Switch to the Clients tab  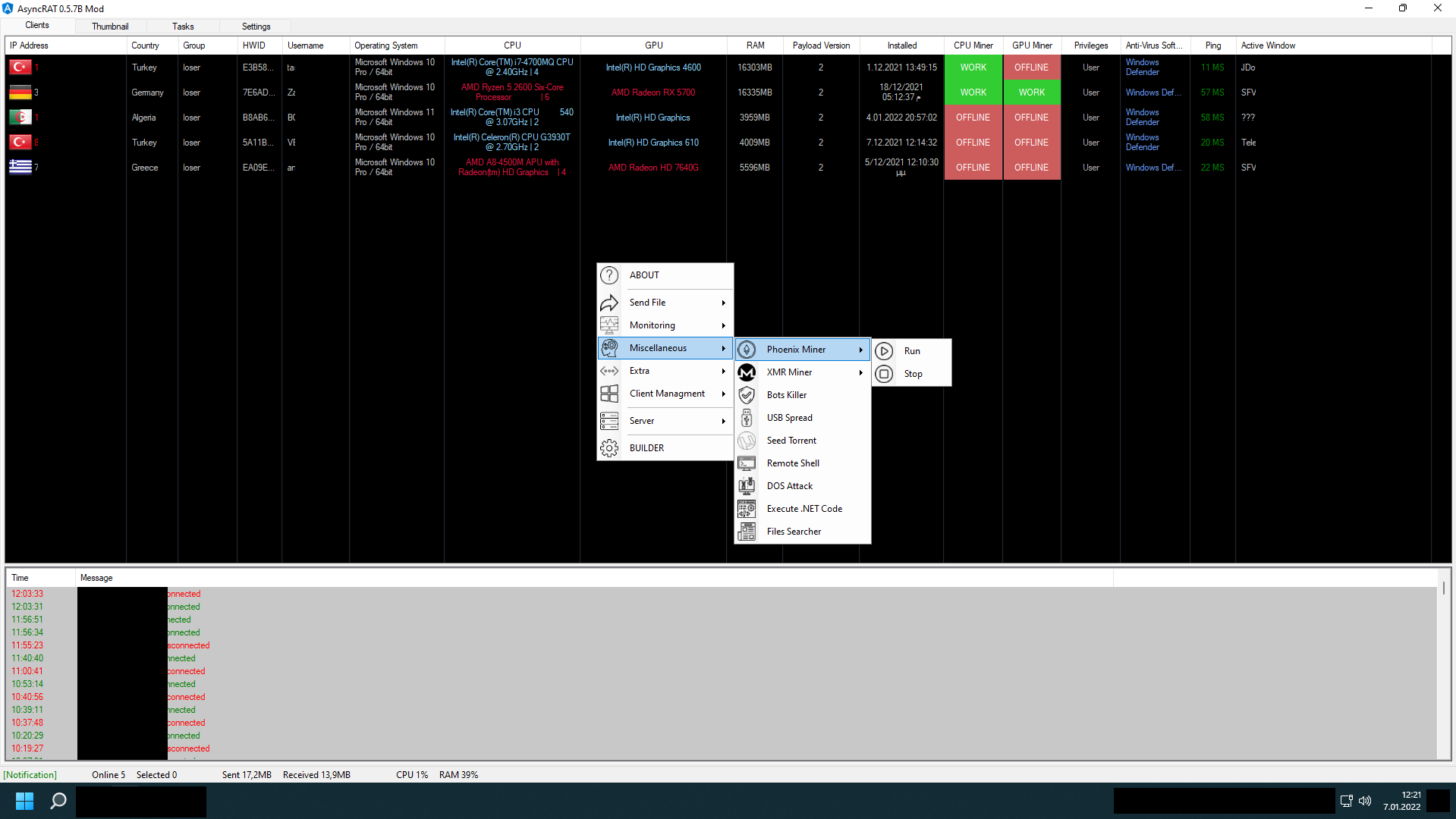coord(37,26)
